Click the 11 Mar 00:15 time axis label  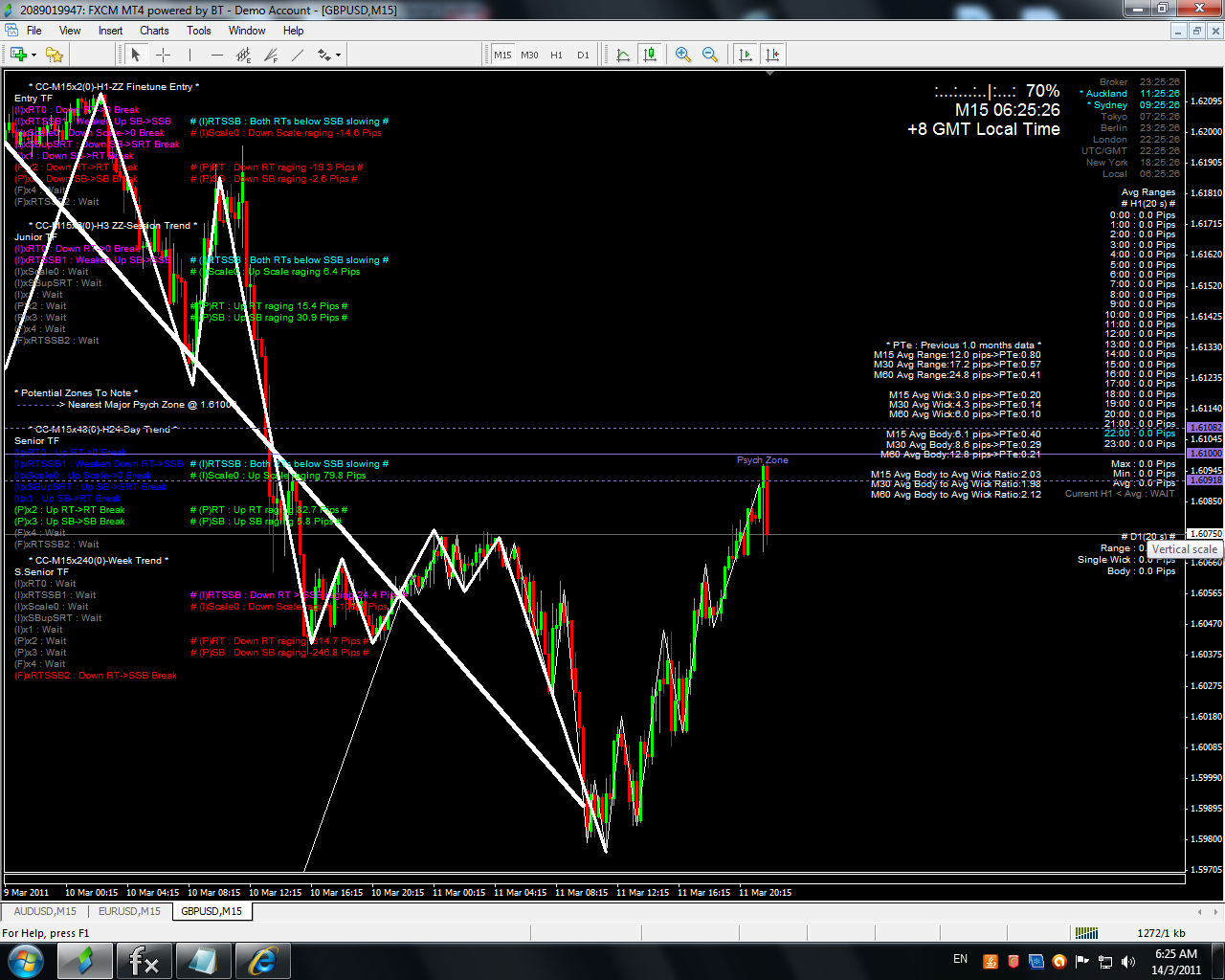click(x=458, y=893)
